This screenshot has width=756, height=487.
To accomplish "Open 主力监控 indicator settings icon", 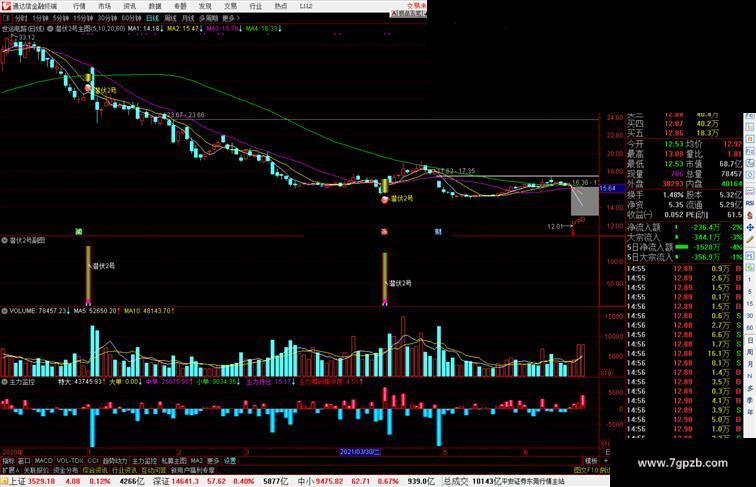I will pyautogui.click(x=4, y=382).
